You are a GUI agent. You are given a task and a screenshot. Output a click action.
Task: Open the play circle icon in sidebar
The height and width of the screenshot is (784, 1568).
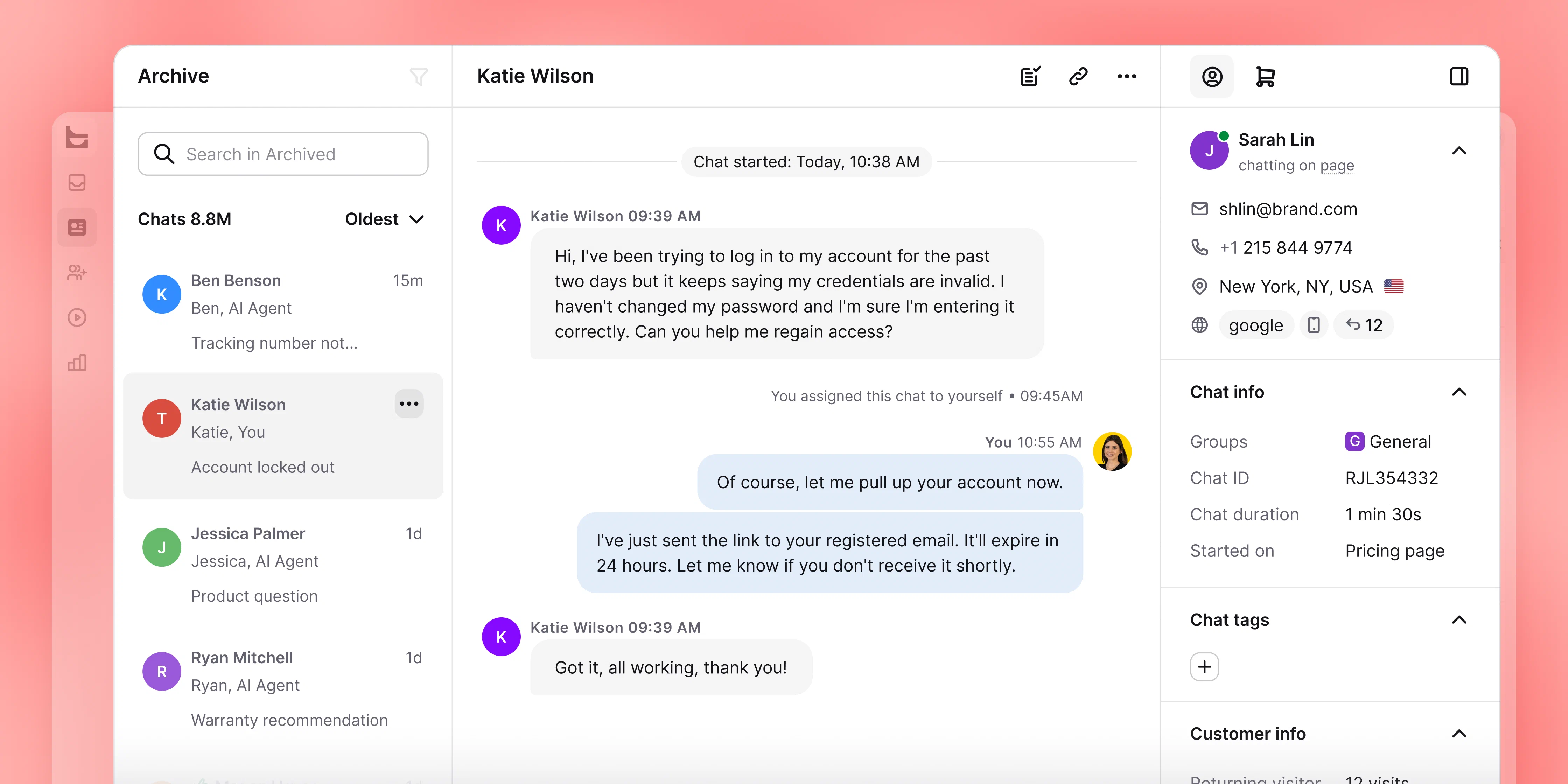pos(77,318)
